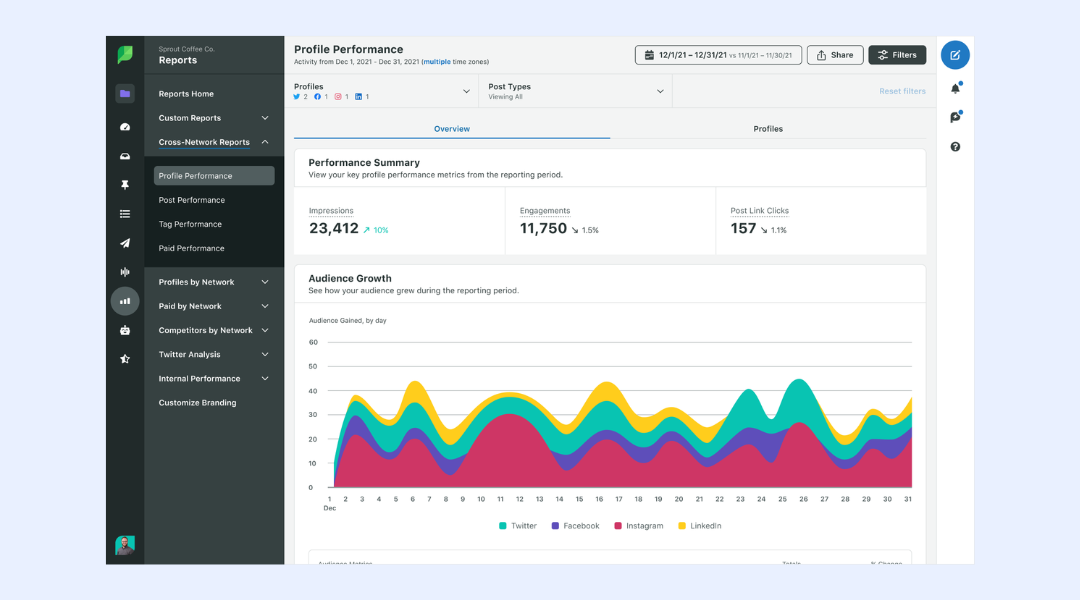1080x600 pixels.
Task: Click the LinkedIn profile icon under Profiles
Action: point(358,96)
